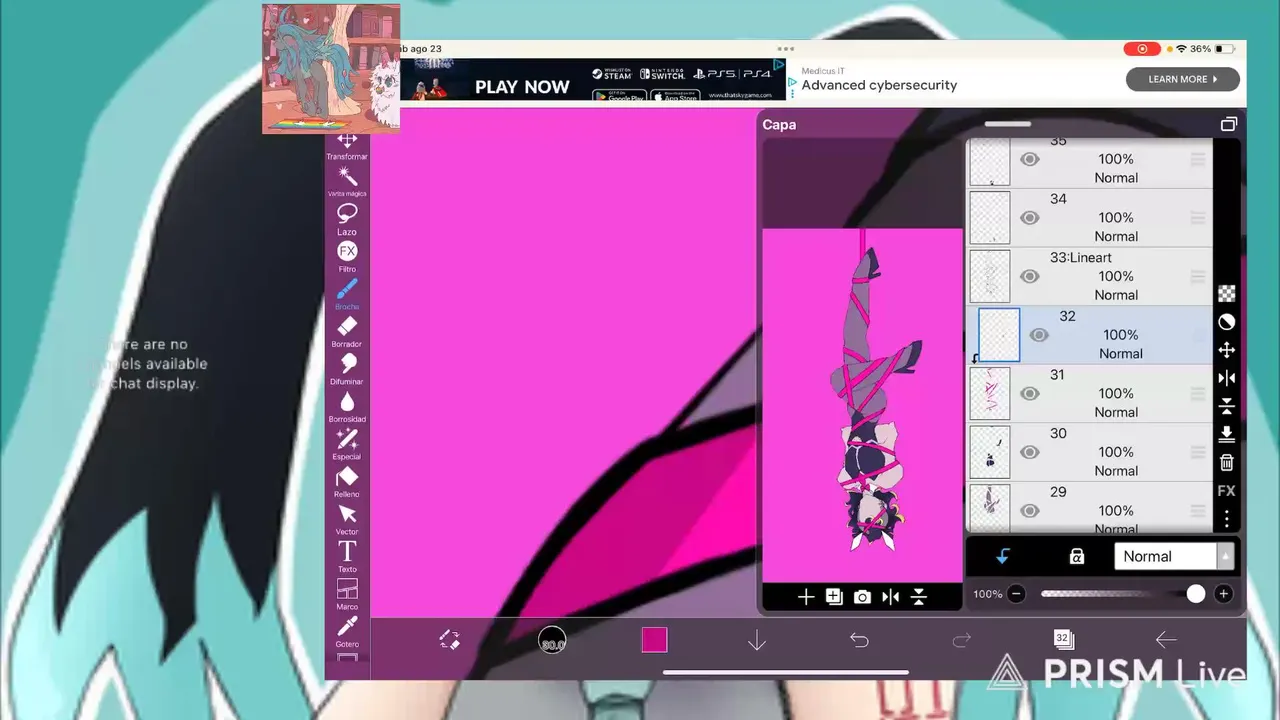Viewport: 1280px width, 720px height.
Task: Toggle visibility of layer 32
Action: 1039,335
